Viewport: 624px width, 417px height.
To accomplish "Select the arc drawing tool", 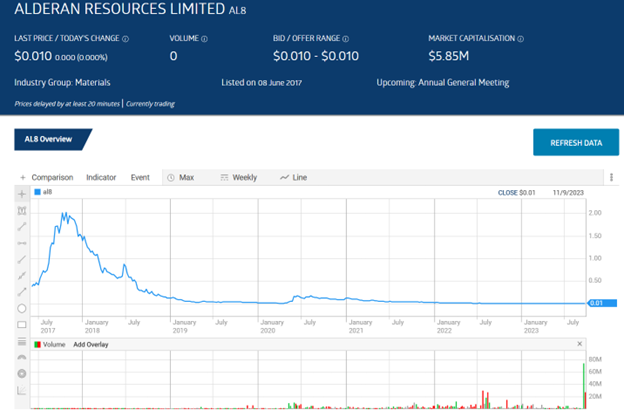I will (x=22, y=357).
